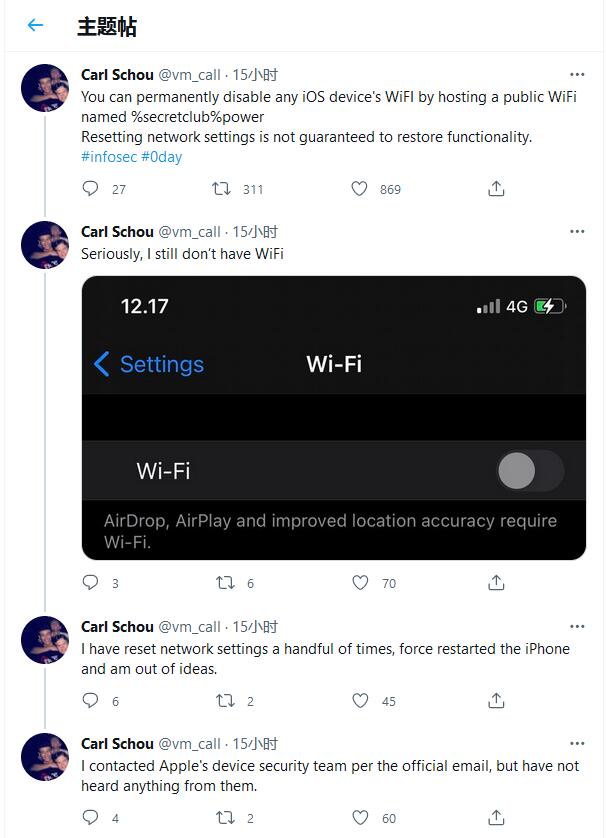This screenshot has width=607, height=838.
Task: Share the first tweet via share icon
Action: click(495, 190)
